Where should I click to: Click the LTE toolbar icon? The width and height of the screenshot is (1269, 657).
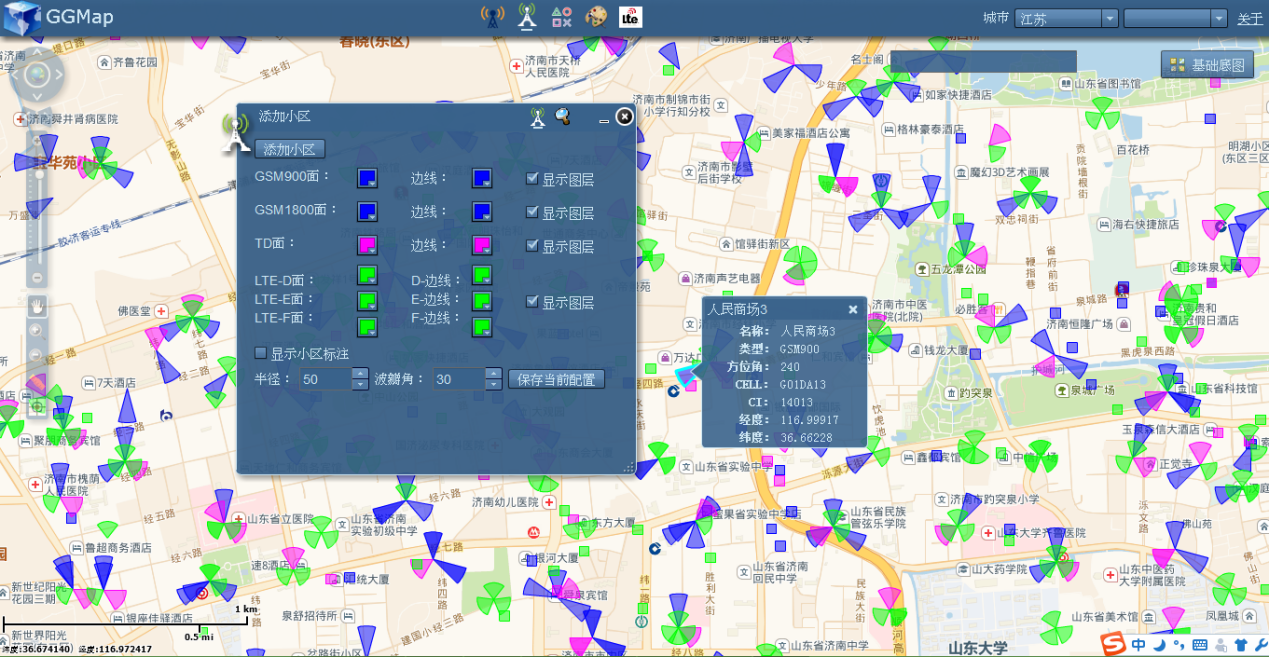(631, 16)
